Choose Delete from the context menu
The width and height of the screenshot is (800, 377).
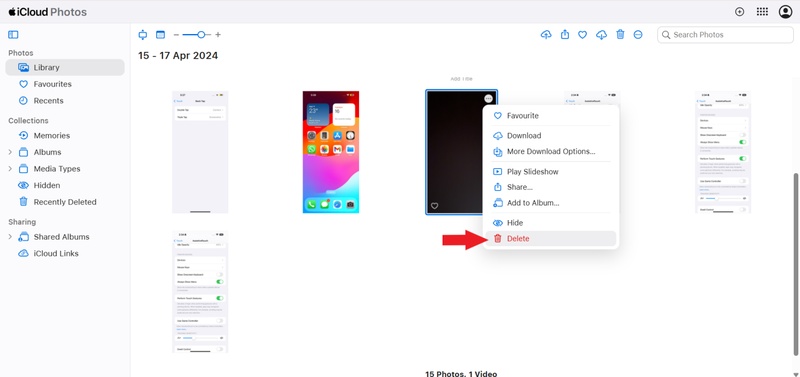551,239
